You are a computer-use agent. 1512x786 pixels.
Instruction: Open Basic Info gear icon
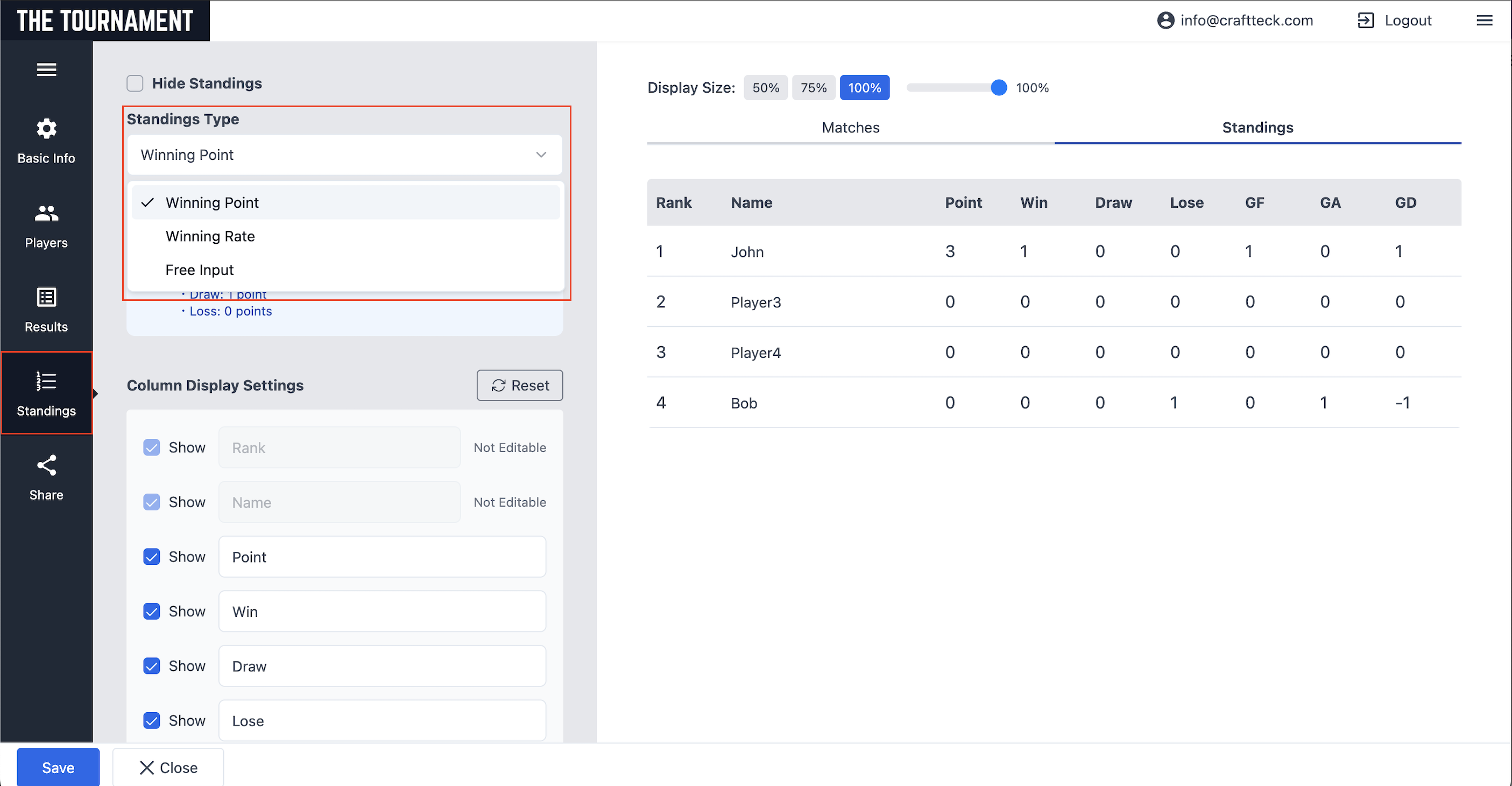pyautogui.click(x=46, y=129)
